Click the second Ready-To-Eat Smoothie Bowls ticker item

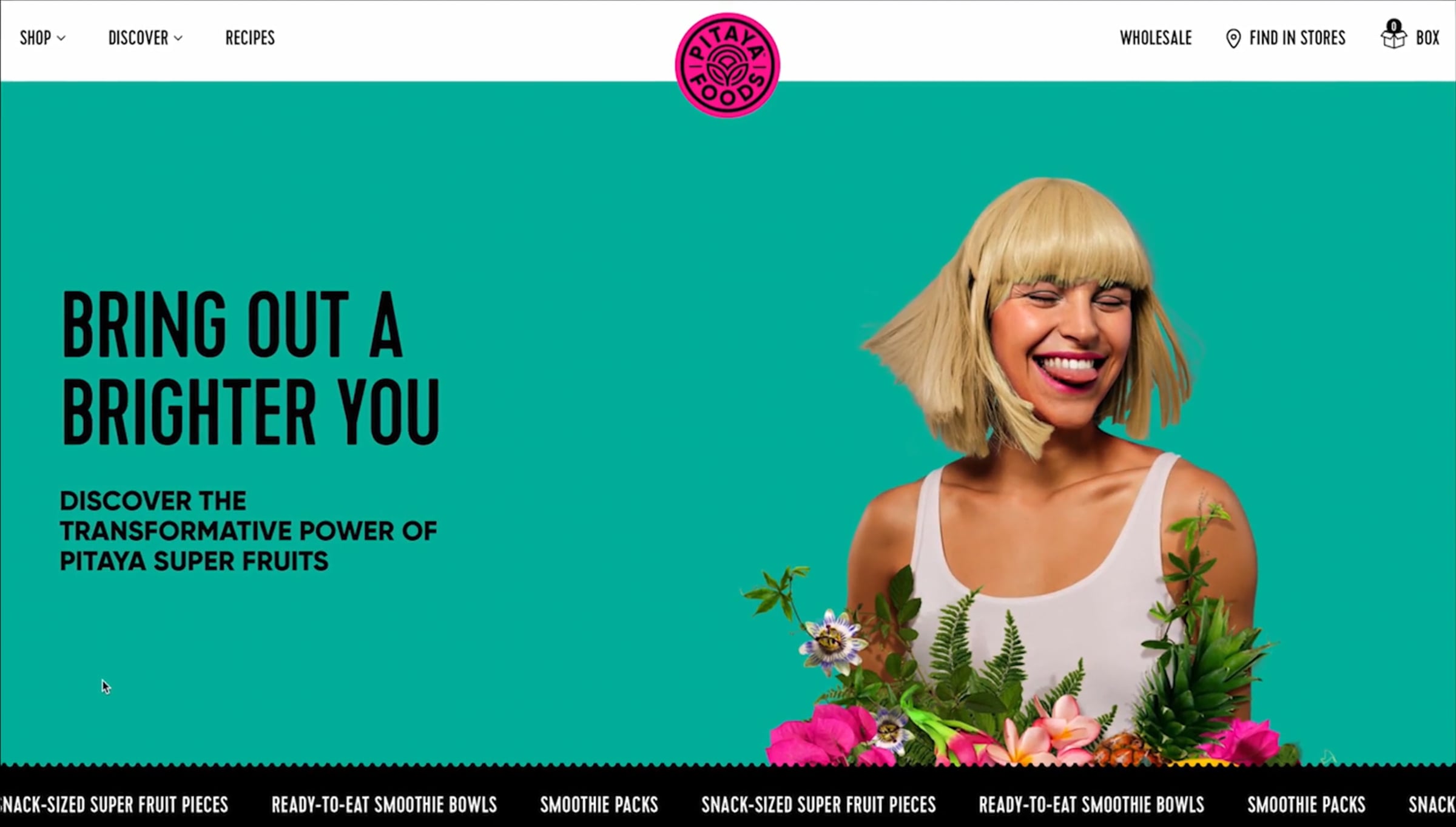tap(1091, 805)
